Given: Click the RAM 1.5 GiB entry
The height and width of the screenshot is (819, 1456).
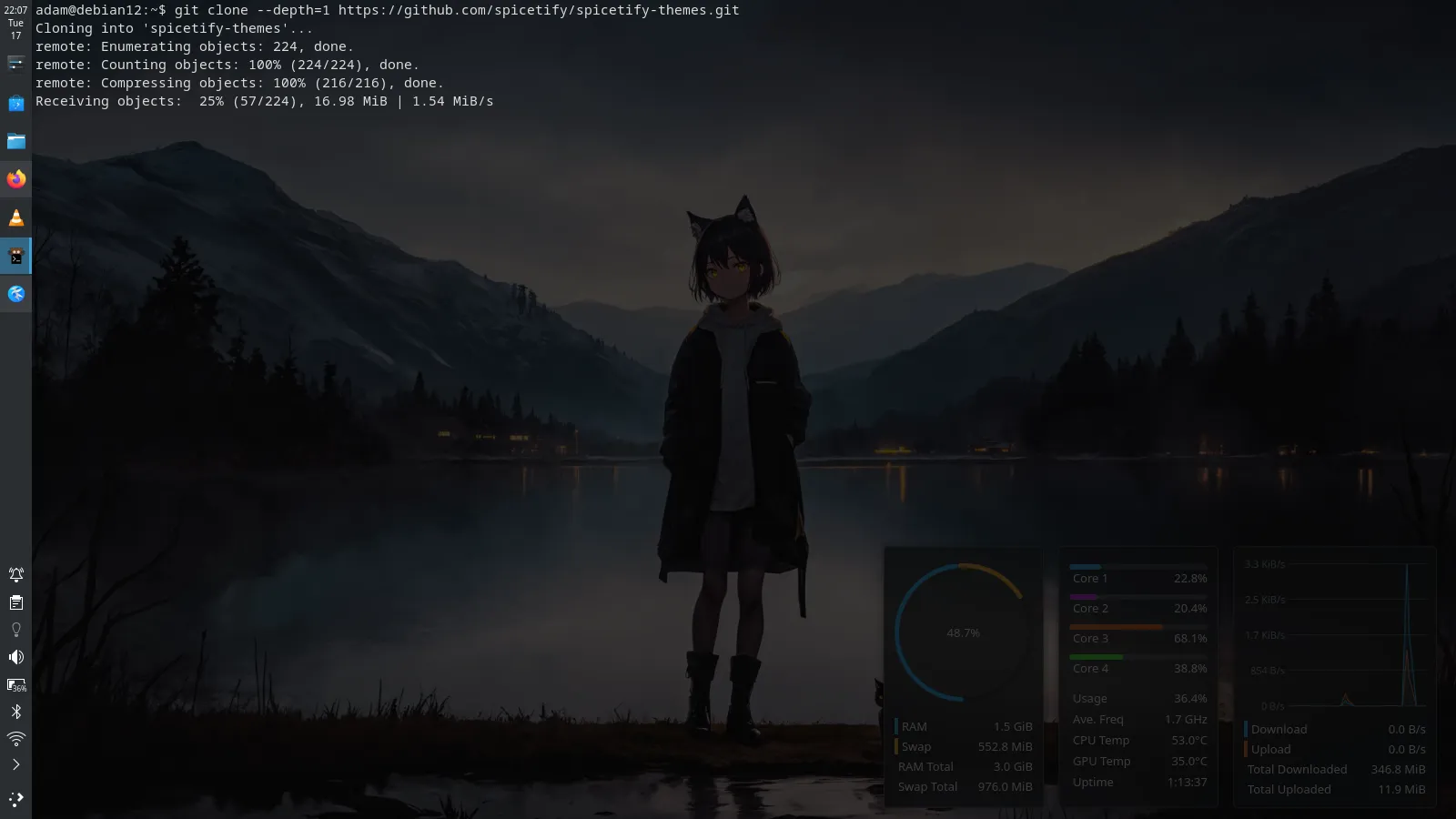Looking at the screenshot, I should [964, 726].
